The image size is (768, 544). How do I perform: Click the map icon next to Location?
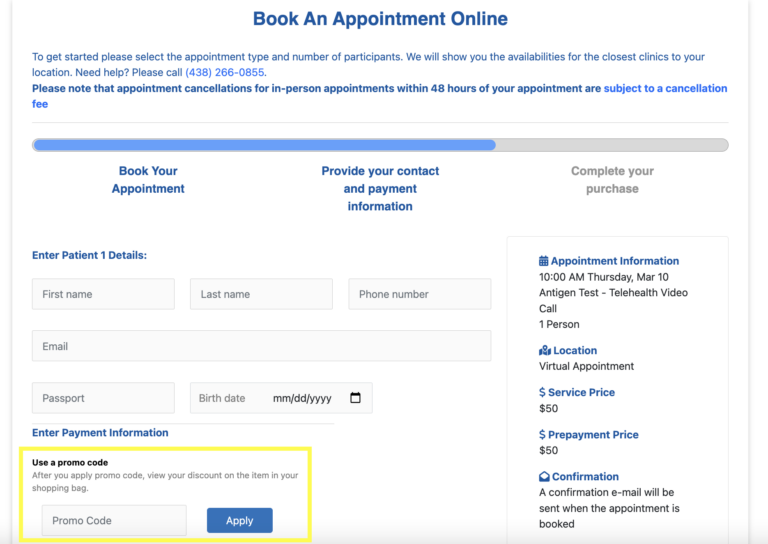tap(545, 351)
